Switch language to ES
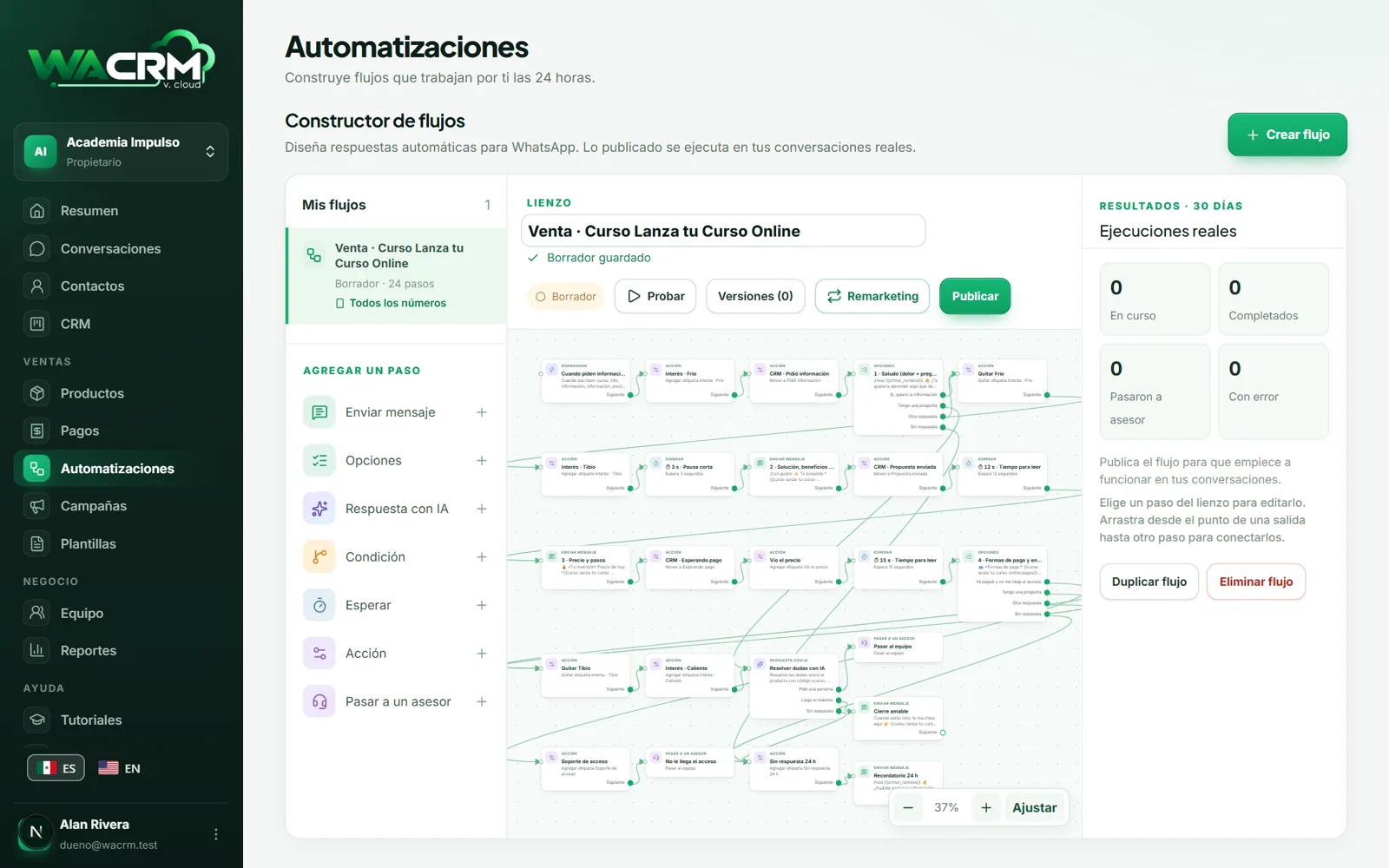The height and width of the screenshot is (868, 1389). point(56,768)
